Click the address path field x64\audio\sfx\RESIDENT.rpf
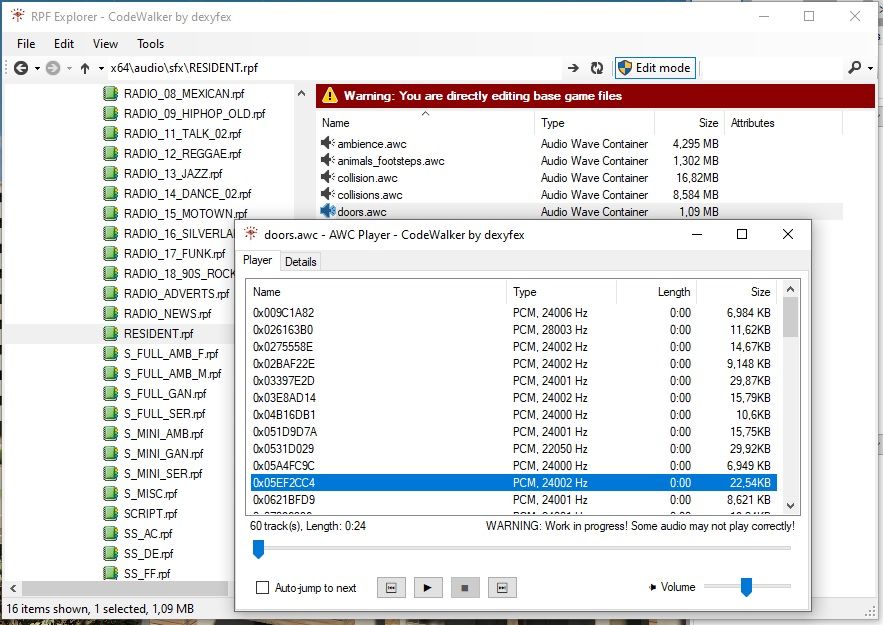Image resolution: width=883 pixels, height=625 pixels. [335, 68]
